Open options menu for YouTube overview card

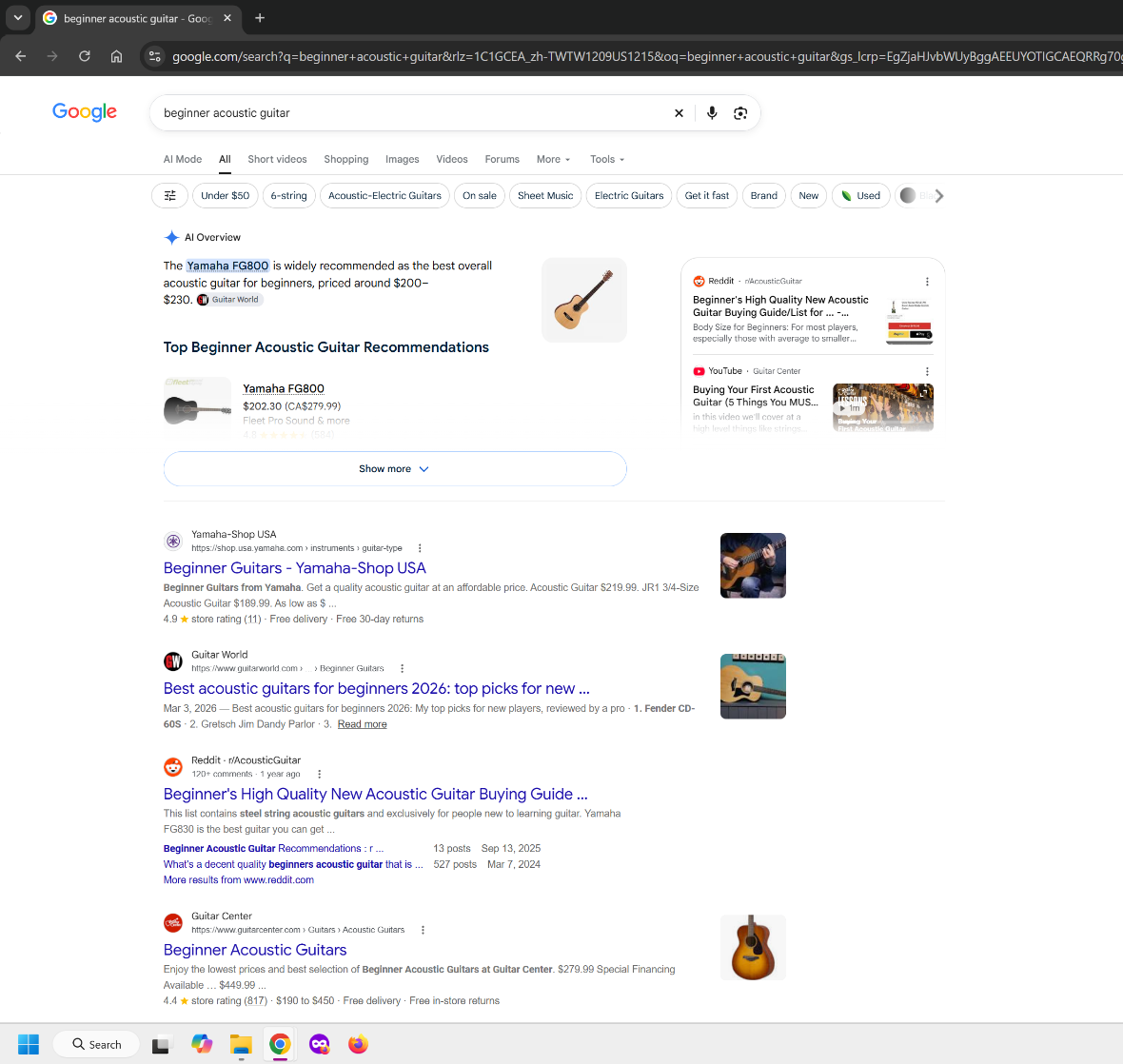pyautogui.click(x=927, y=371)
